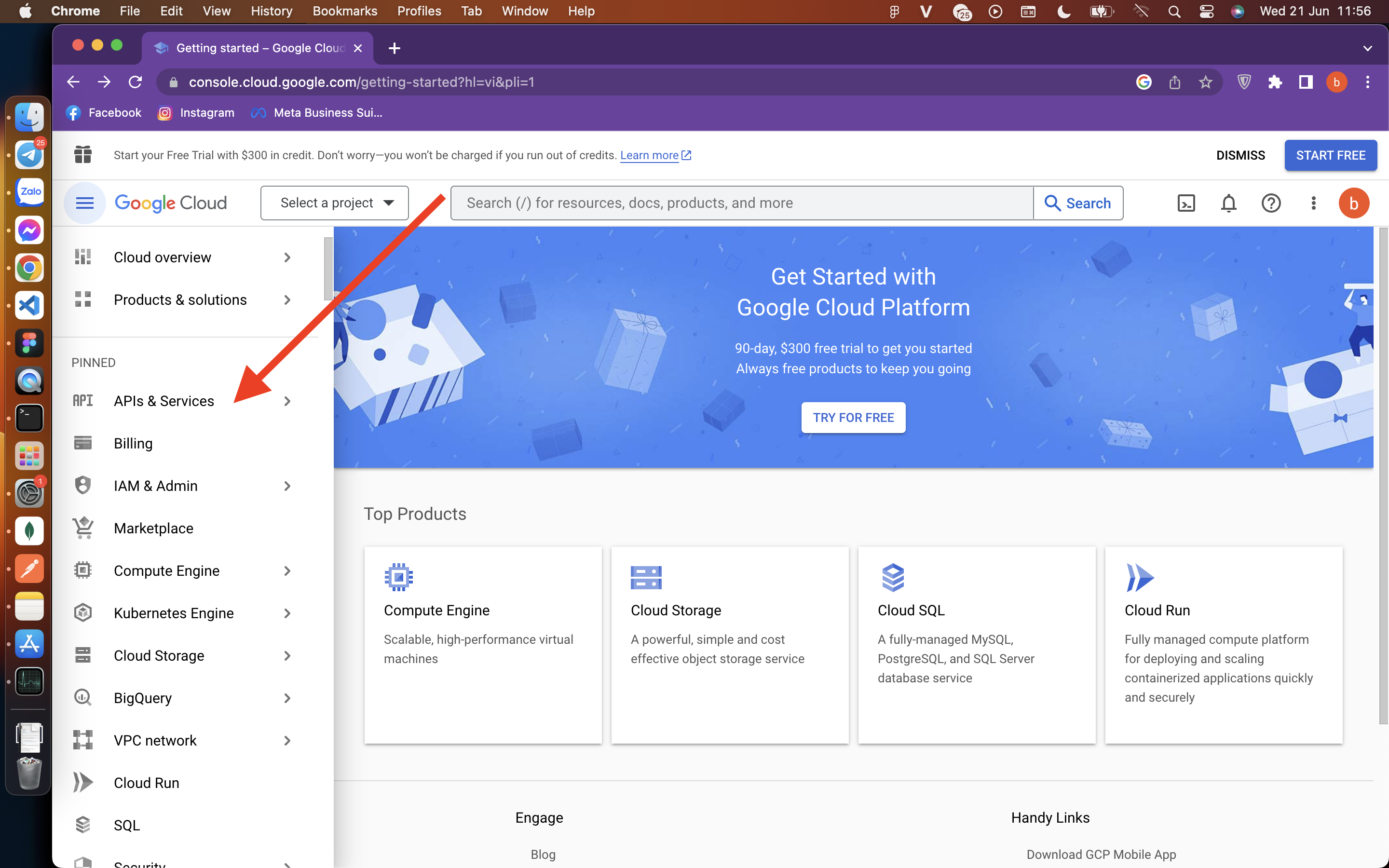The width and height of the screenshot is (1389, 868).
Task: Click the Kubernetes Engine sidebar icon
Action: tap(82, 612)
